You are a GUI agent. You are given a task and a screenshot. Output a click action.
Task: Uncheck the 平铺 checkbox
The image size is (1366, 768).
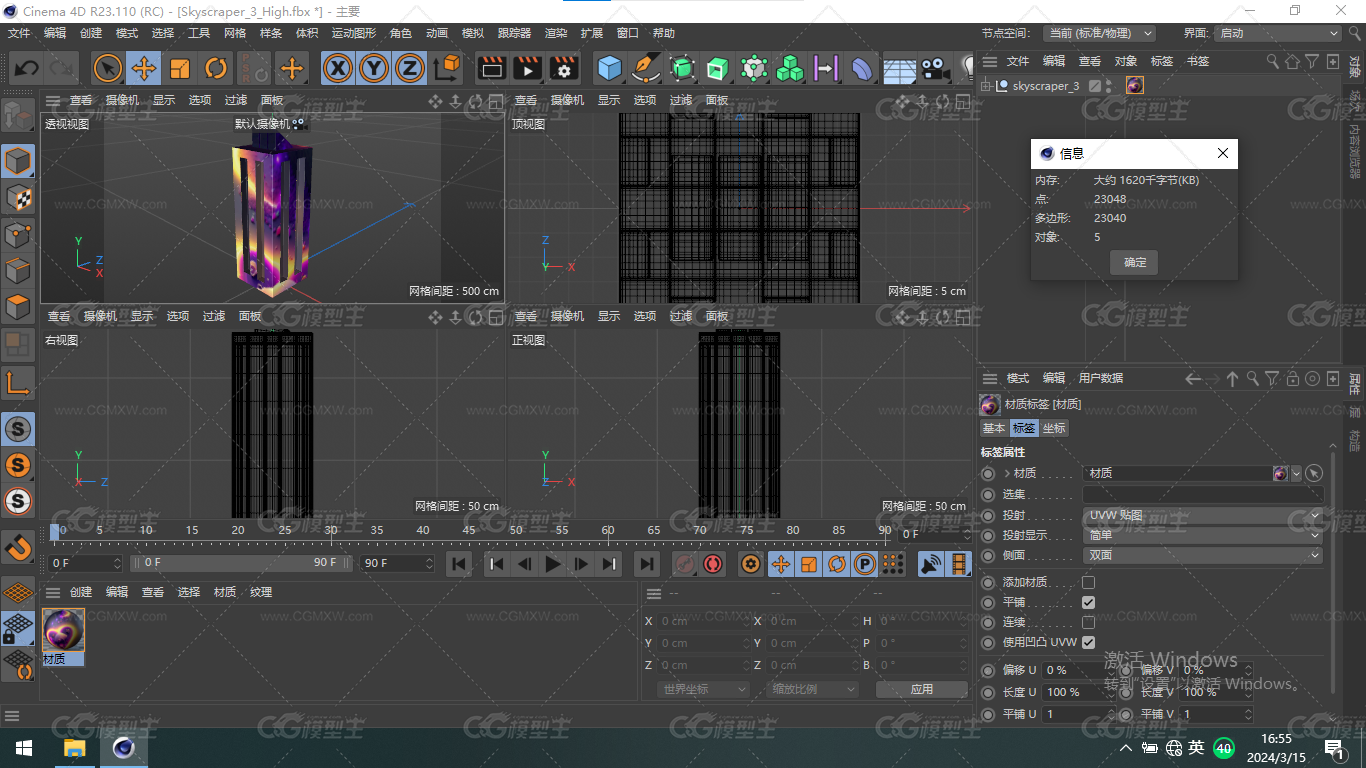pyautogui.click(x=1088, y=602)
